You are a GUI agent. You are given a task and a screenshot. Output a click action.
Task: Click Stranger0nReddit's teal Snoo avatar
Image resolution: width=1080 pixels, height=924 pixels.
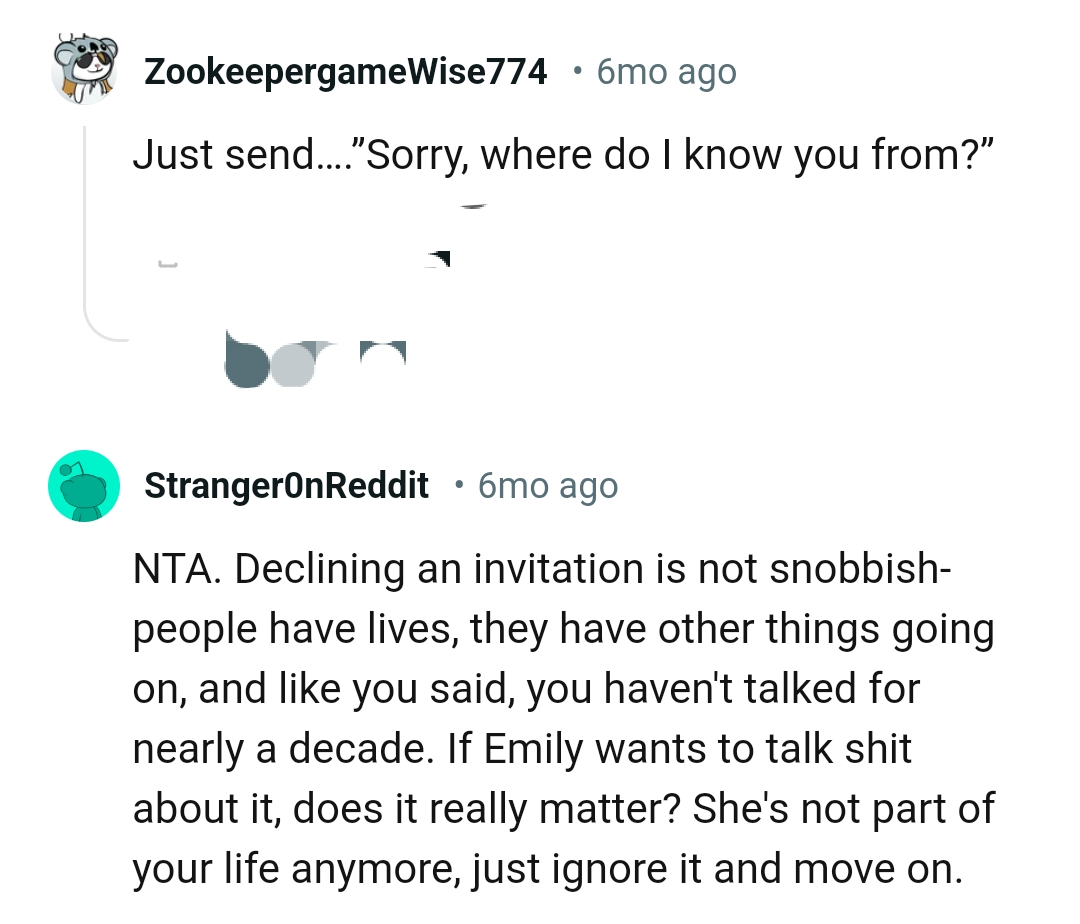(85, 486)
